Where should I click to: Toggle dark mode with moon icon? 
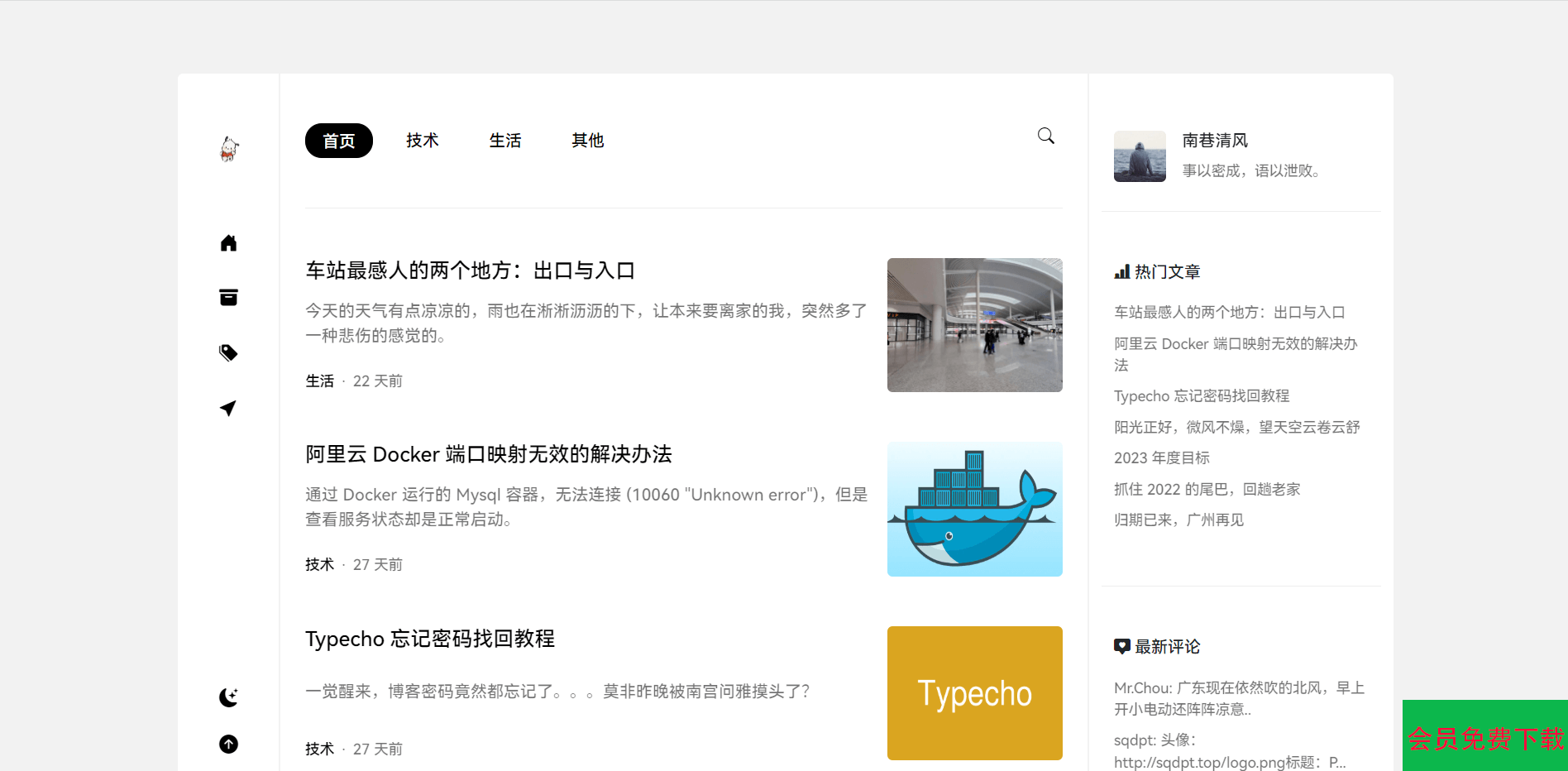[x=229, y=697]
